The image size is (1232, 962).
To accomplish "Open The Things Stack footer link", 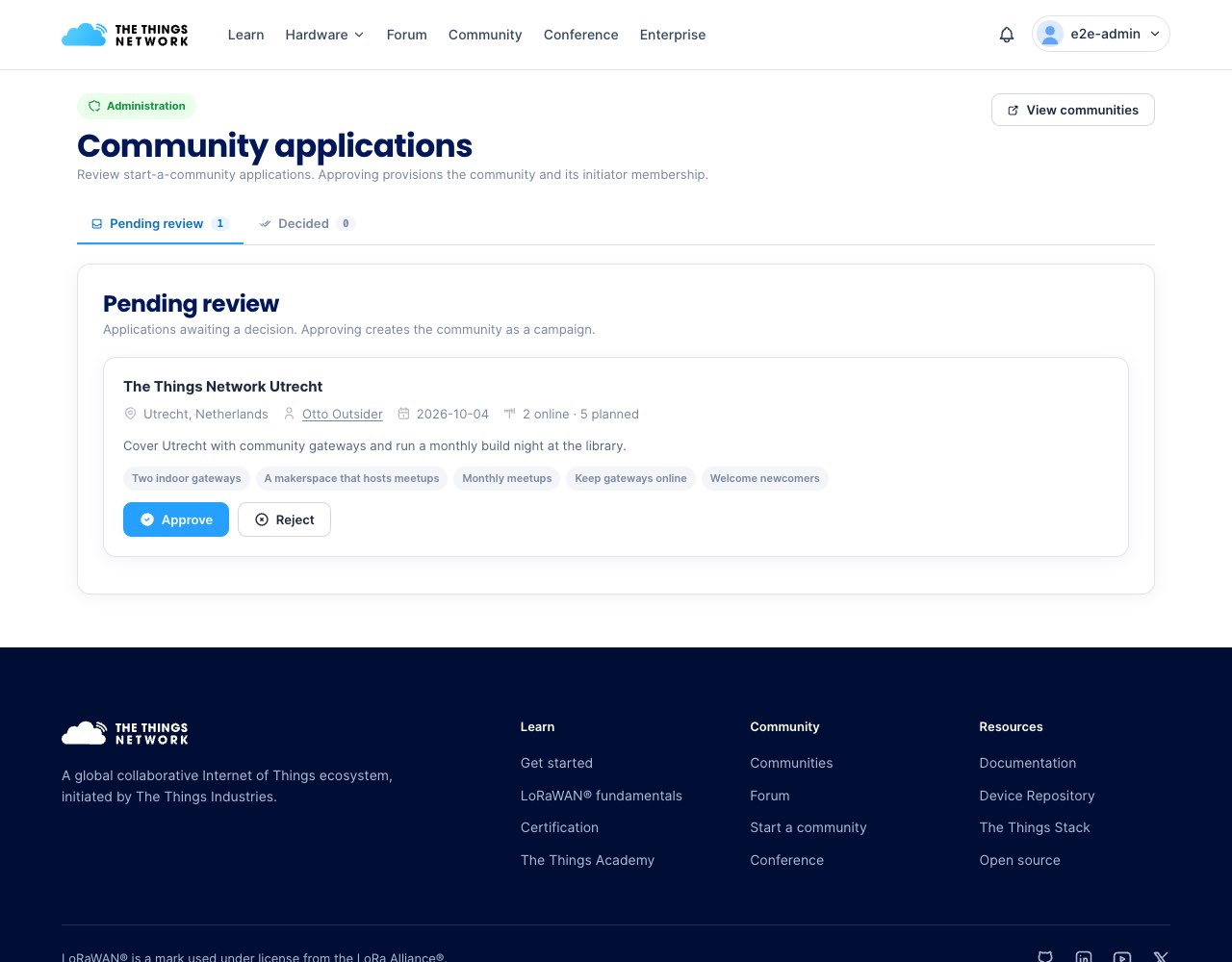I will tap(1035, 827).
